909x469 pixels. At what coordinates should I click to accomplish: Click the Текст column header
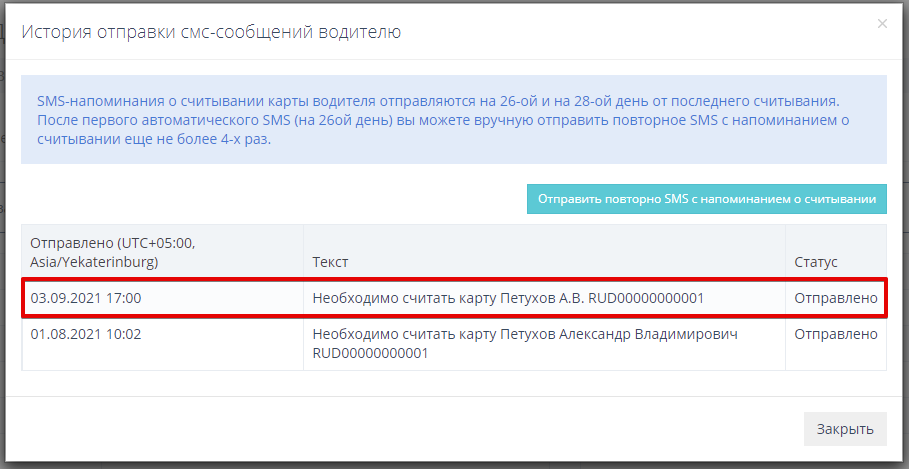(330, 262)
